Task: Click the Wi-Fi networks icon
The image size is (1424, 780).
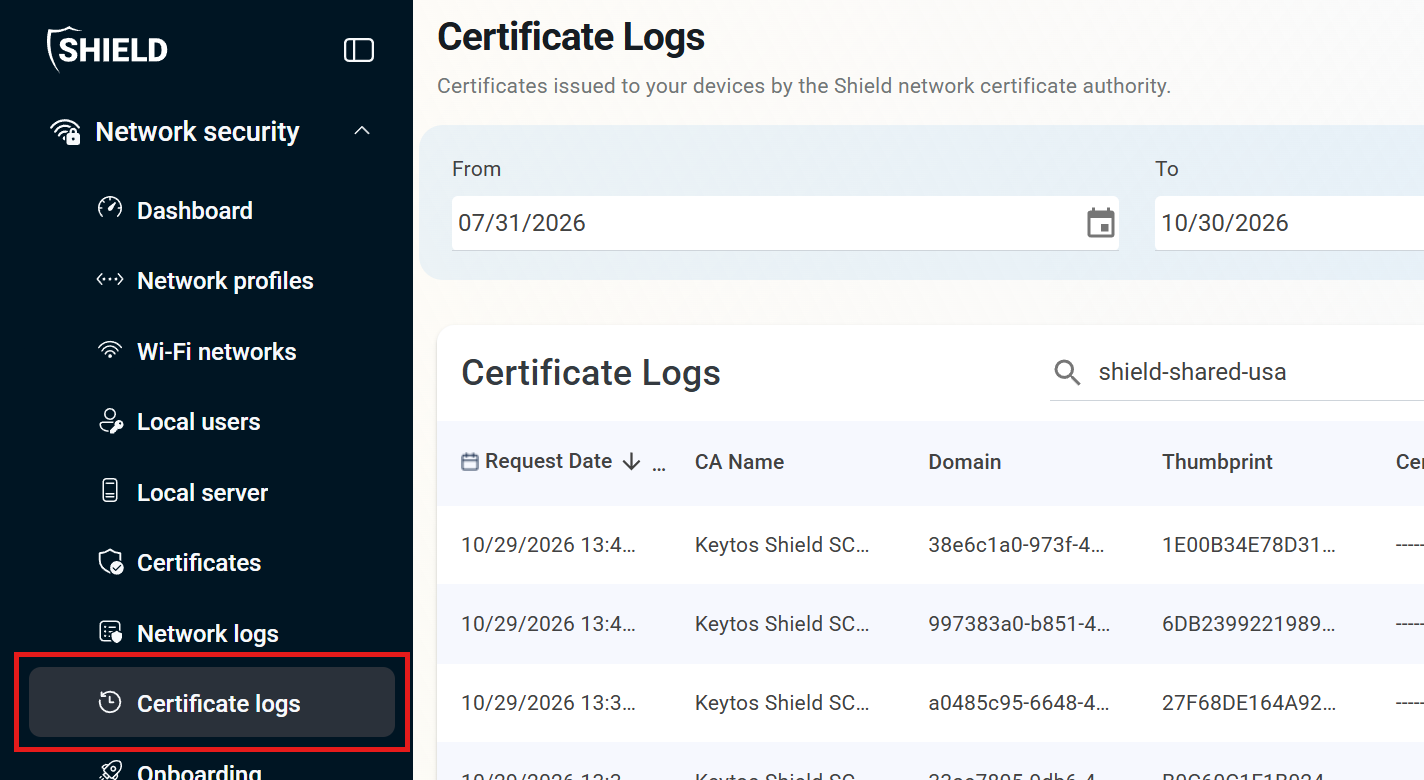Action: (x=110, y=350)
